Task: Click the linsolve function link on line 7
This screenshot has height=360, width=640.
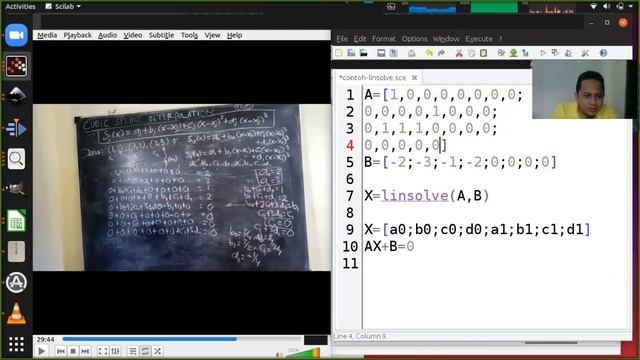Action: (415, 196)
